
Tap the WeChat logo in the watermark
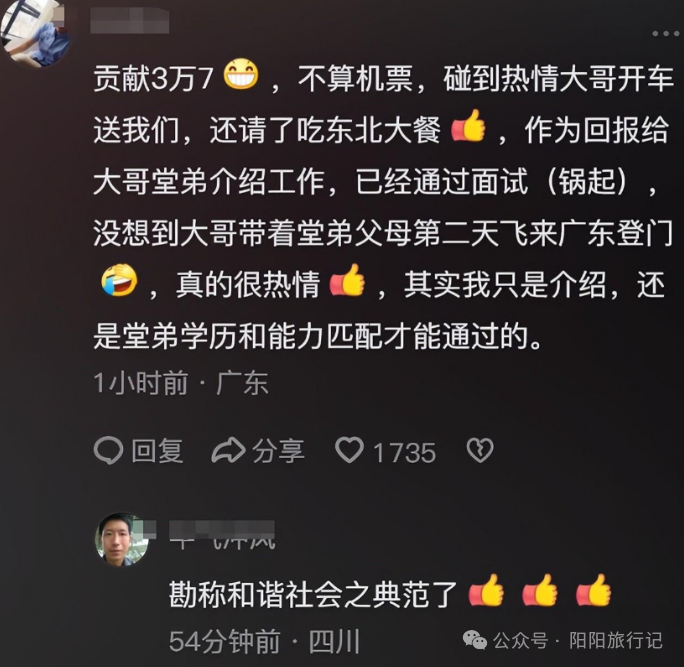(x=475, y=640)
